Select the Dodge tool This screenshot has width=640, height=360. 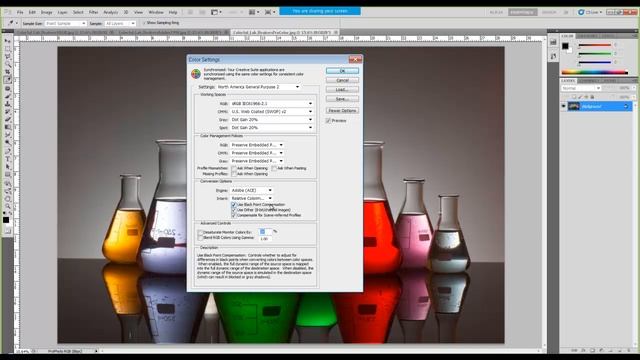(7, 142)
